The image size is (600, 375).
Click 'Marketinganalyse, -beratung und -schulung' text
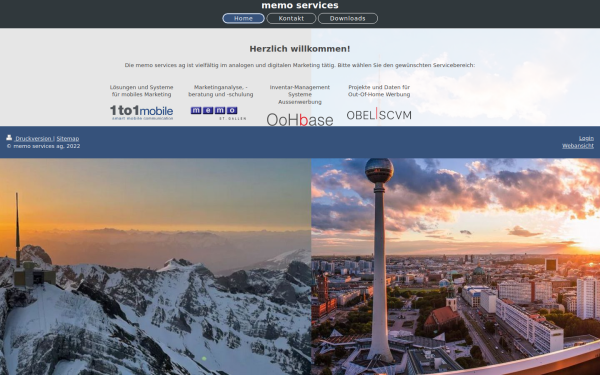pos(221,91)
